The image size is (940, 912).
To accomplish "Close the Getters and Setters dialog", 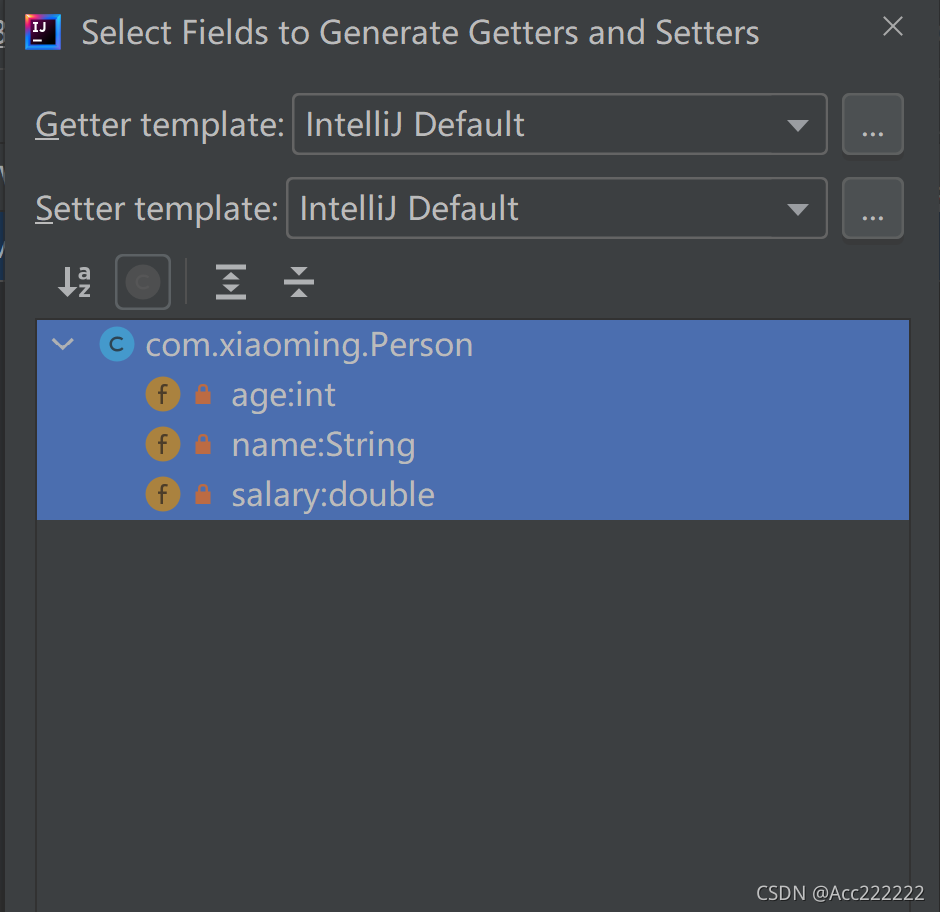I will 893,26.
